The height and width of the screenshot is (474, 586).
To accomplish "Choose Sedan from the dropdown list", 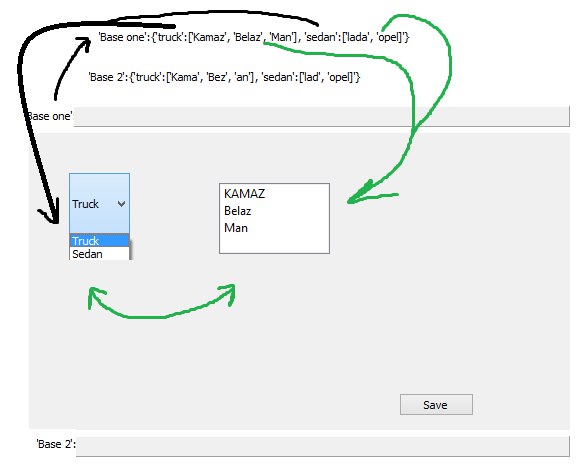I will click(99, 254).
